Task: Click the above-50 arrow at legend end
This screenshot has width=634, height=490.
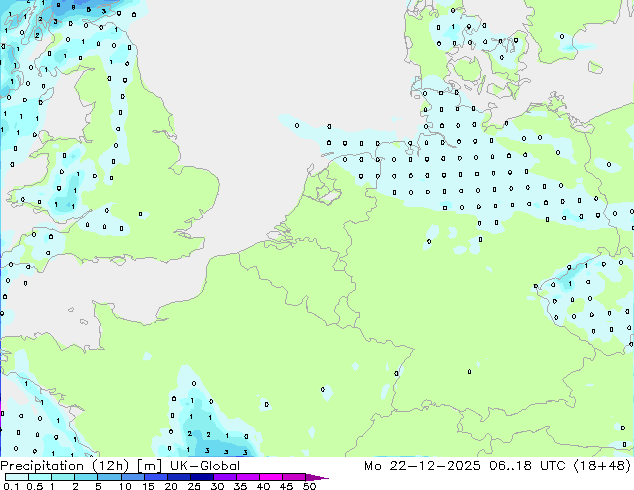Action: pyautogui.click(x=317, y=477)
